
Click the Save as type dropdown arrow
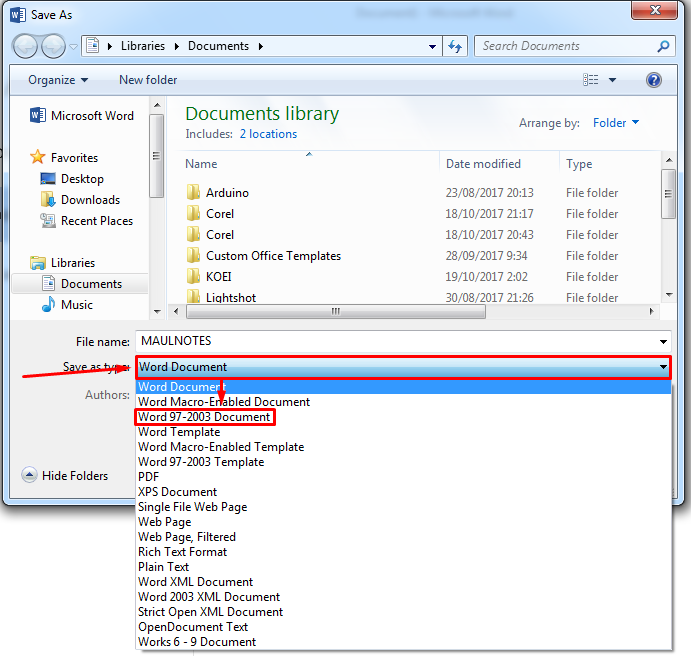point(663,367)
